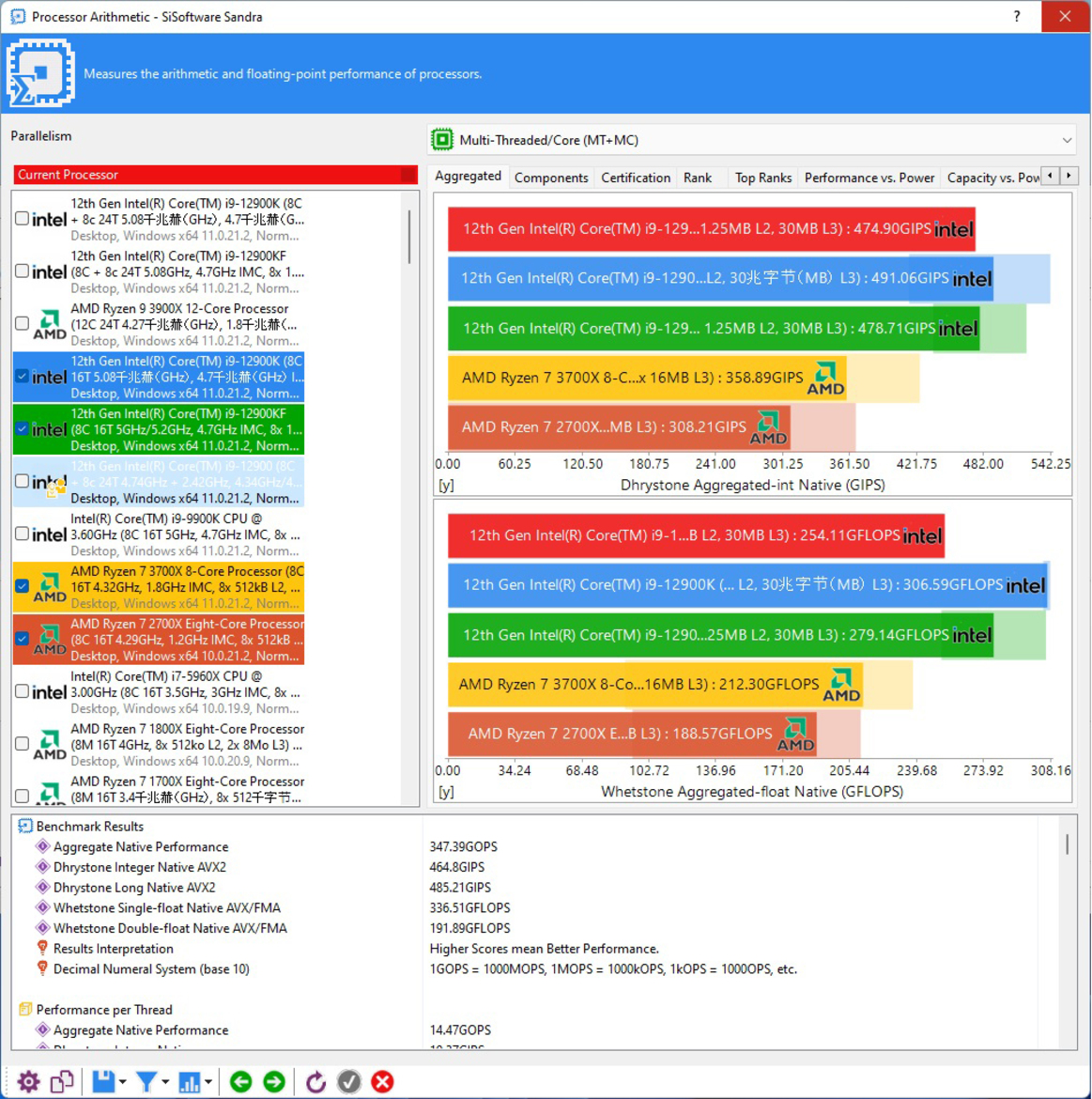Open the settings gear in bottom toolbar
The width and height of the screenshot is (1092, 1099).
pyautogui.click(x=29, y=1081)
